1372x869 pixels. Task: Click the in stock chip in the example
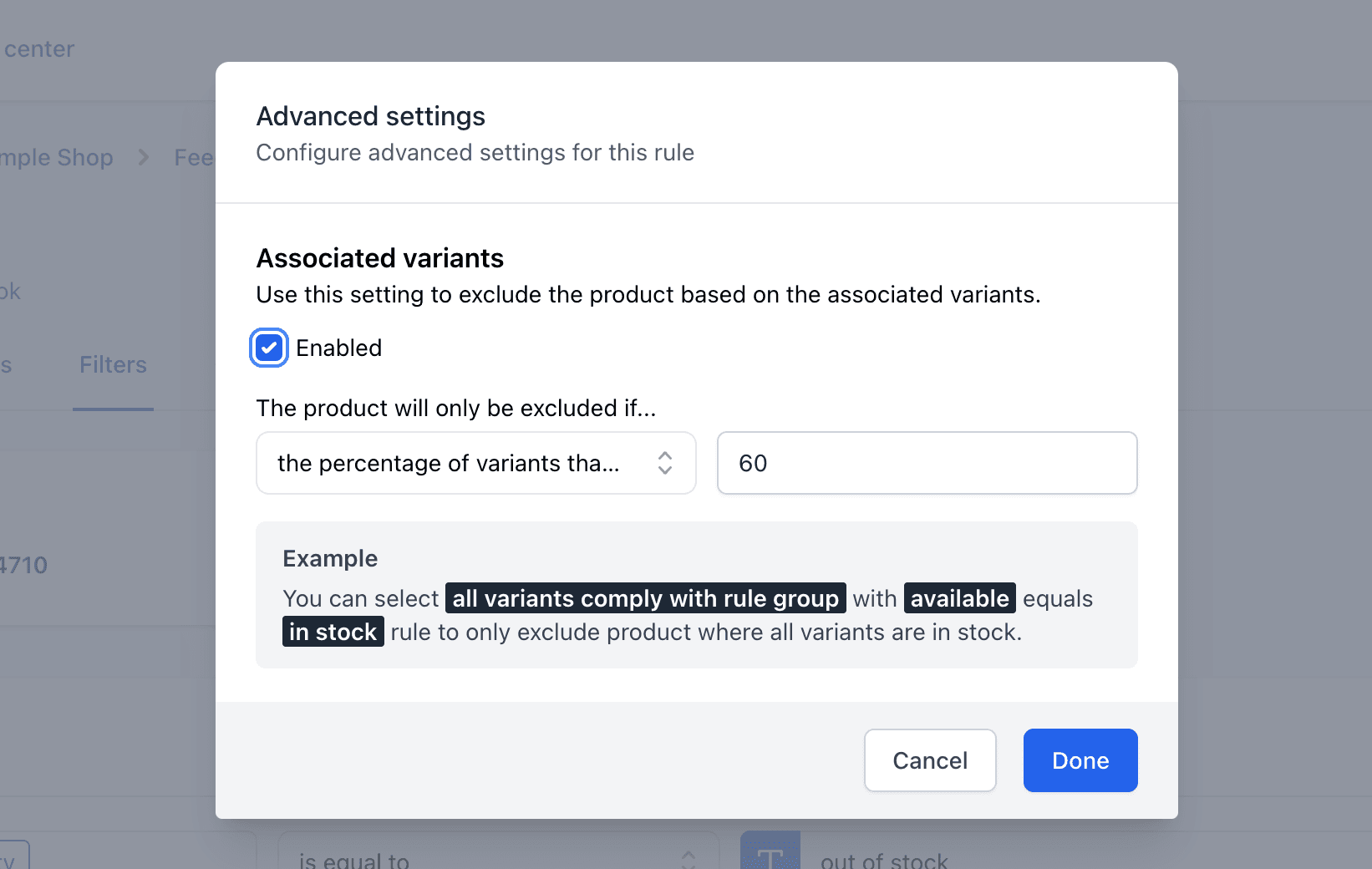tap(333, 632)
